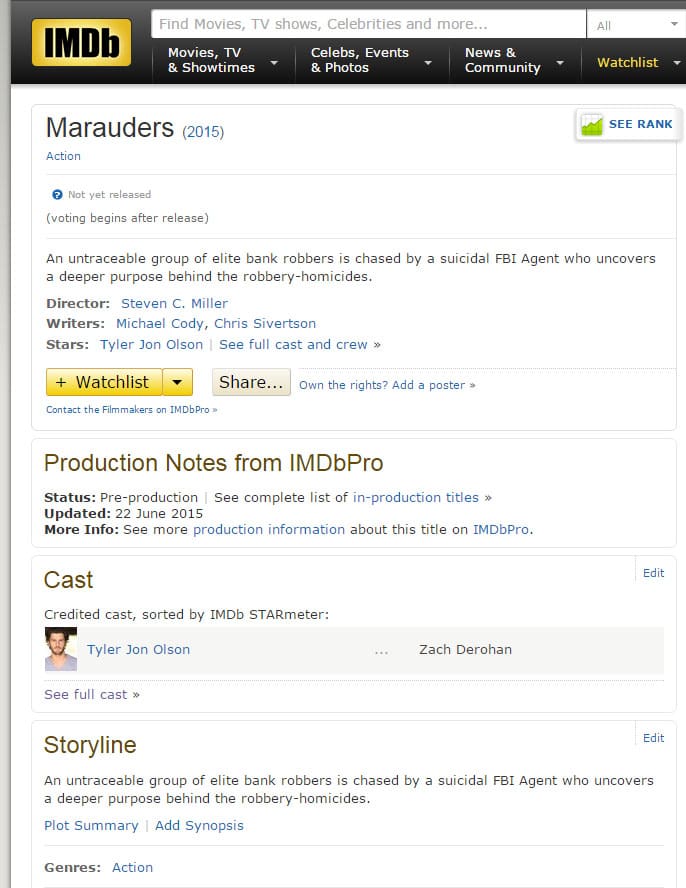Add Marauders to Watchlist
This screenshot has height=888, width=686.
pyautogui.click(x=104, y=382)
